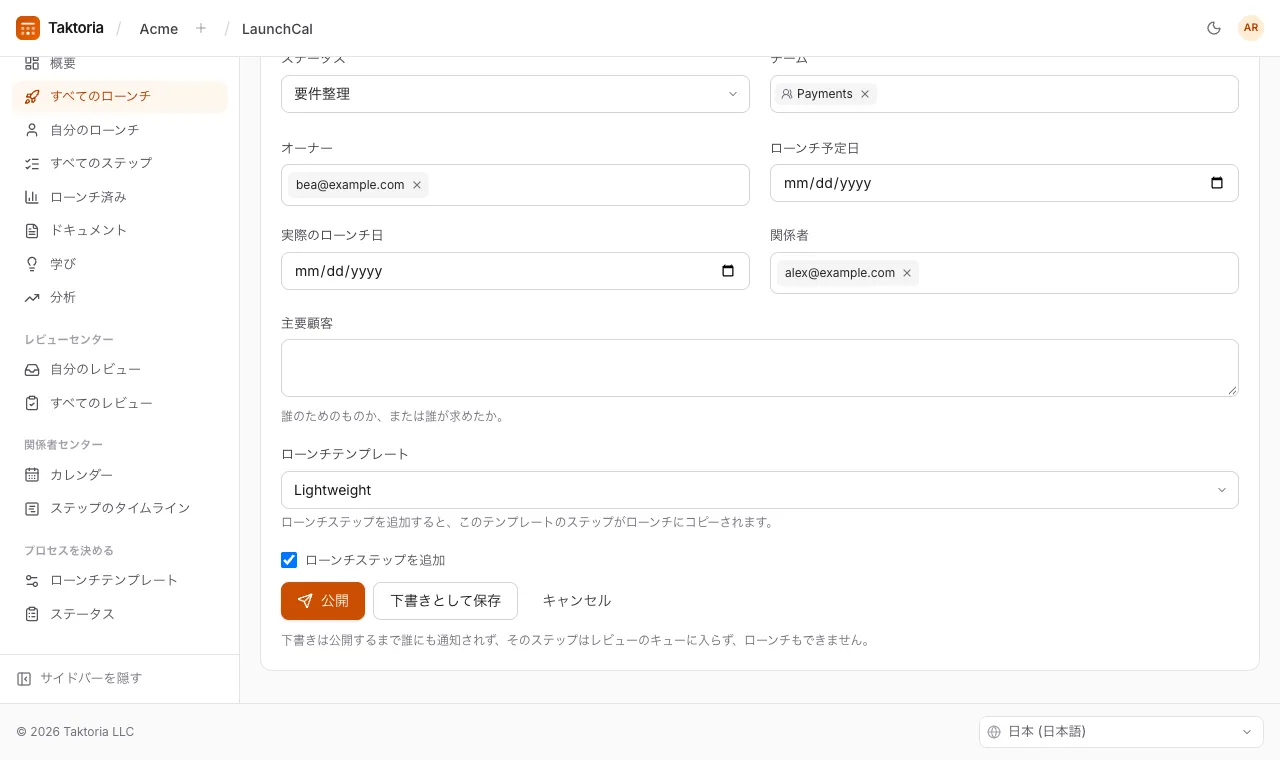The width and height of the screenshot is (1280, 760).
Task: Click the globe icon in language selector
Action: (x=994, y=732)
